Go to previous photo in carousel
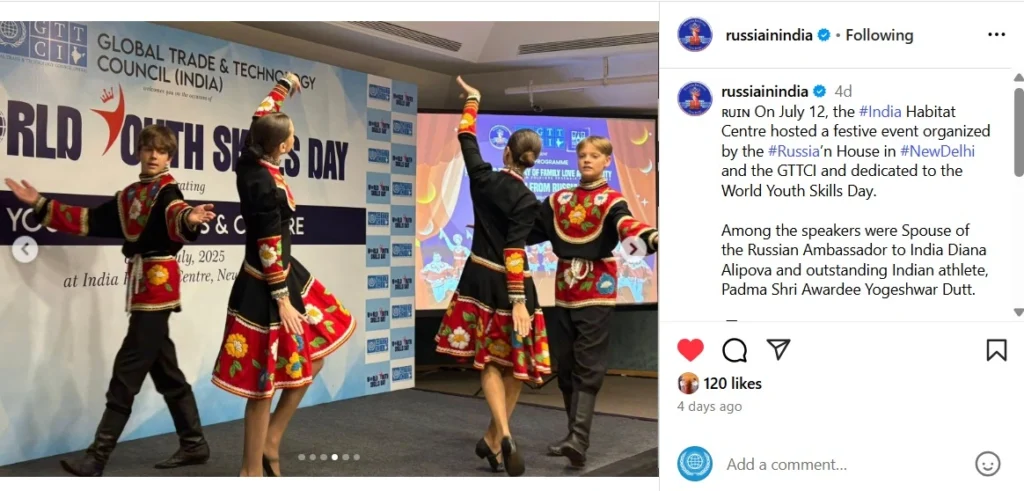The image size is (1024, 491). click(25, 249)
